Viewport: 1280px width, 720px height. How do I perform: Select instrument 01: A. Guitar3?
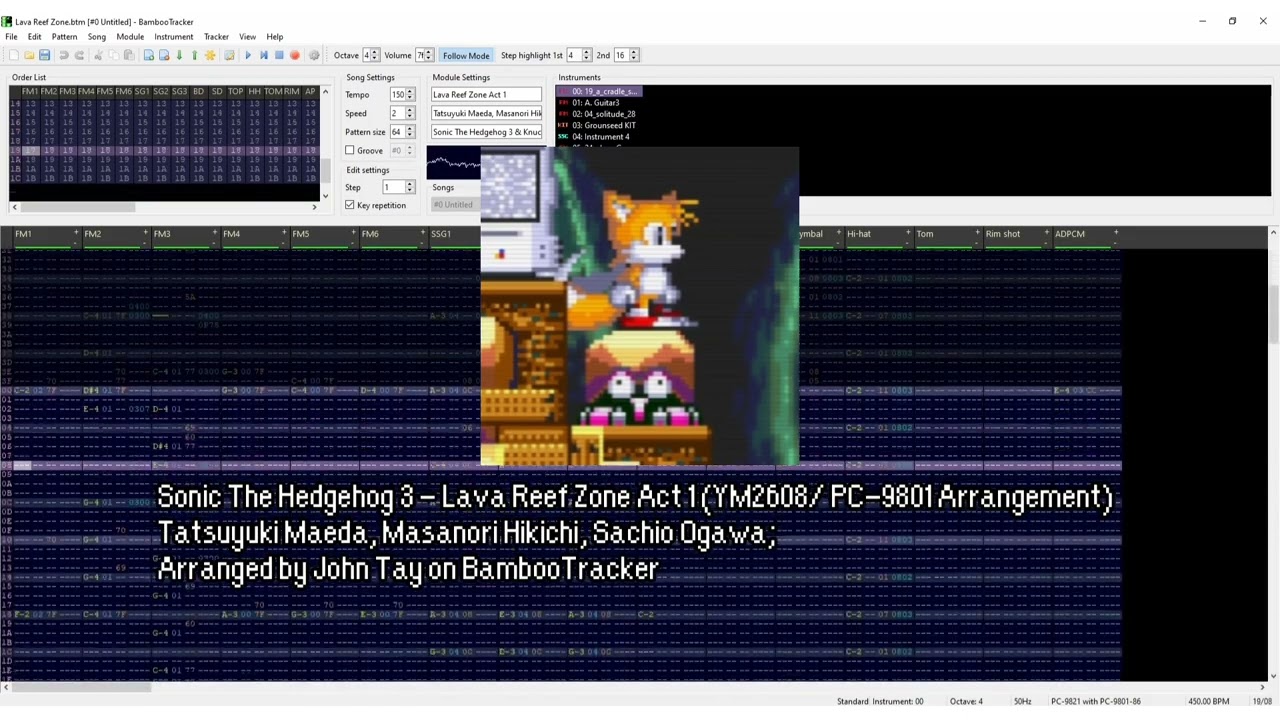[595, 103]
